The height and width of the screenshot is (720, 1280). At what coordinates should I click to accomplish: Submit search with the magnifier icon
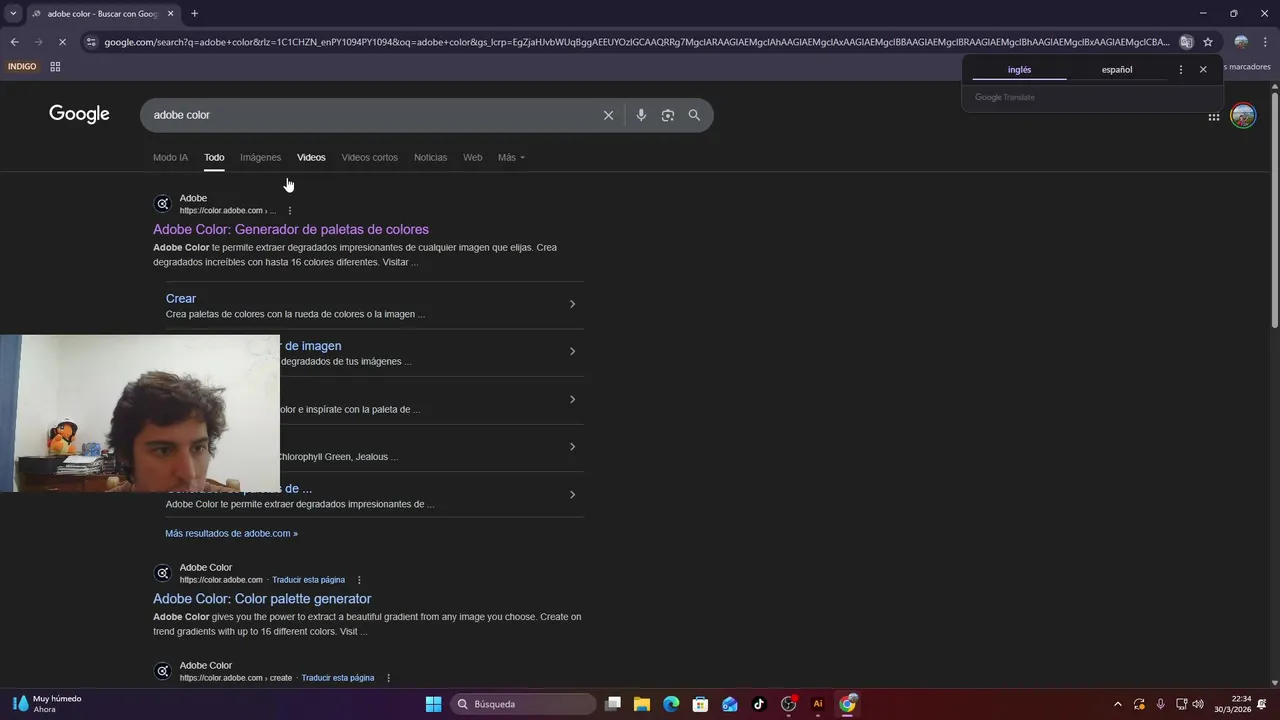694,115
